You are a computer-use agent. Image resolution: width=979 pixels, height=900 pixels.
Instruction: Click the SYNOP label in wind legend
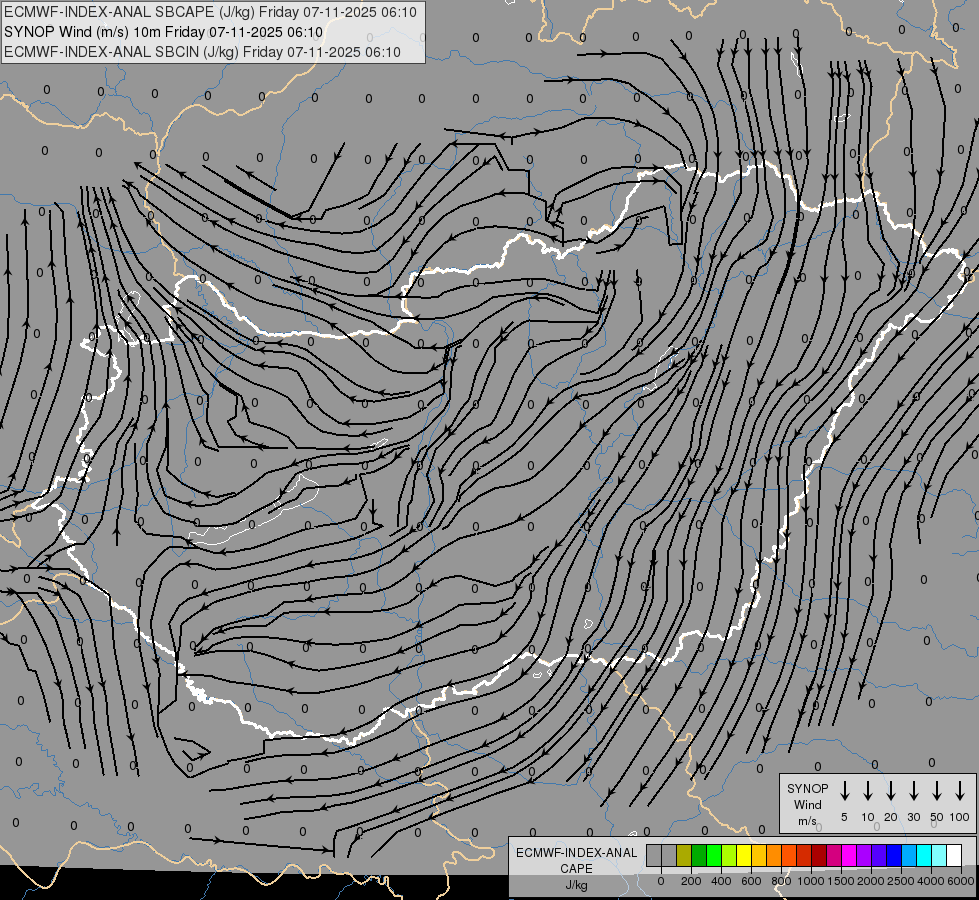click(x=807, y=788)
